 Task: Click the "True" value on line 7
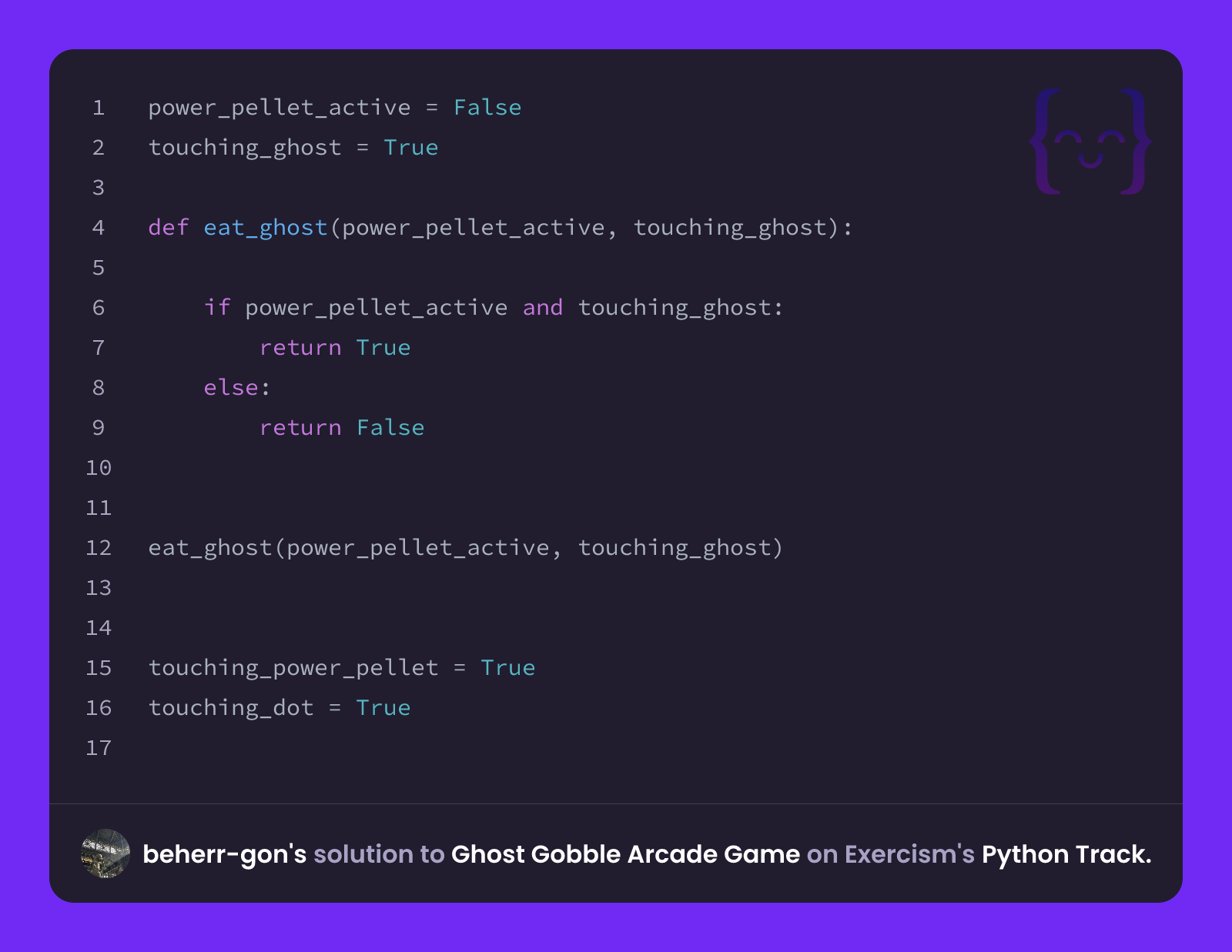383,348
